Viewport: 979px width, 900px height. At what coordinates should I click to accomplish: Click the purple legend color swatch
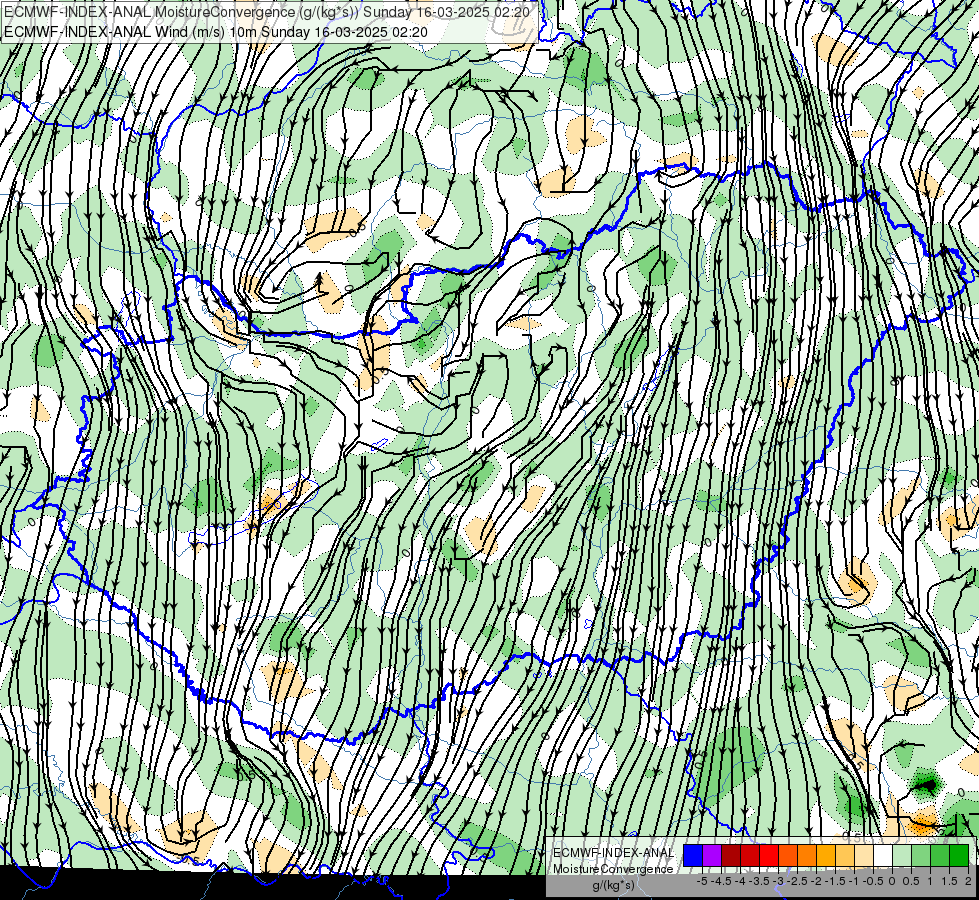point(712,855)
